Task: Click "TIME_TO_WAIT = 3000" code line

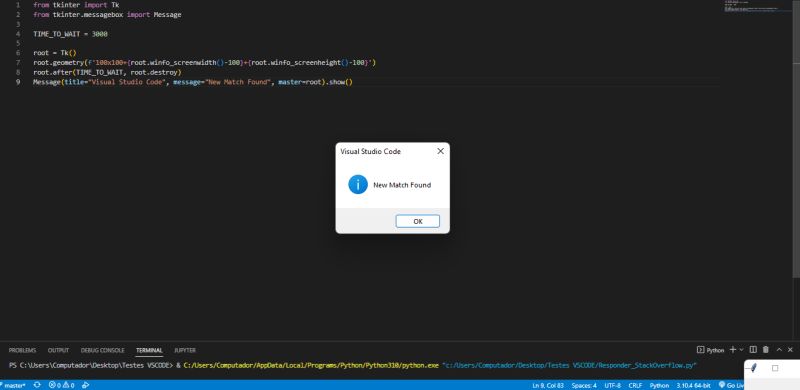Action: pyautogui.click(x=70, y=34)
